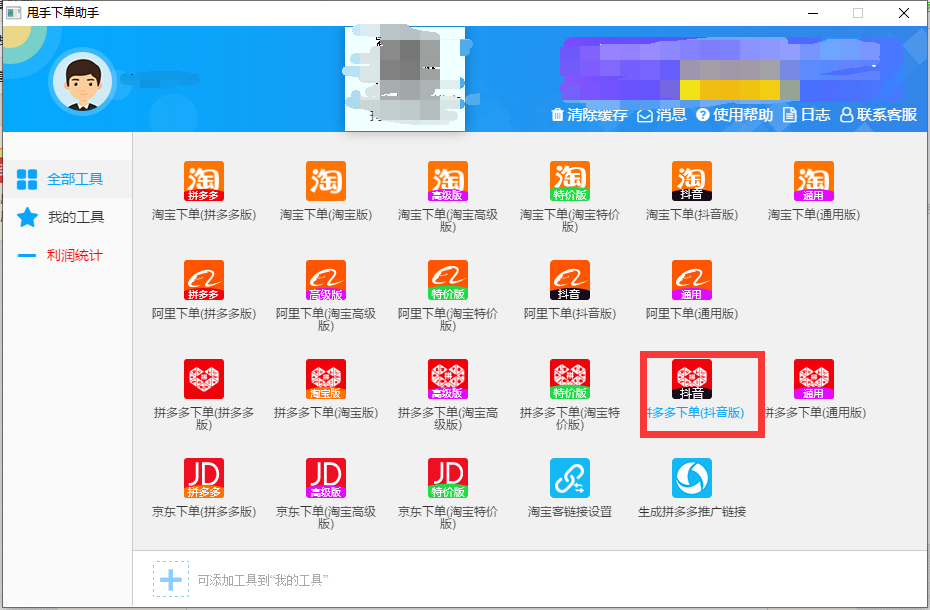Switch to 我的工具 sidebar tab
The width and height of the screenshot is (930, 610).
(x=66, y=217)
